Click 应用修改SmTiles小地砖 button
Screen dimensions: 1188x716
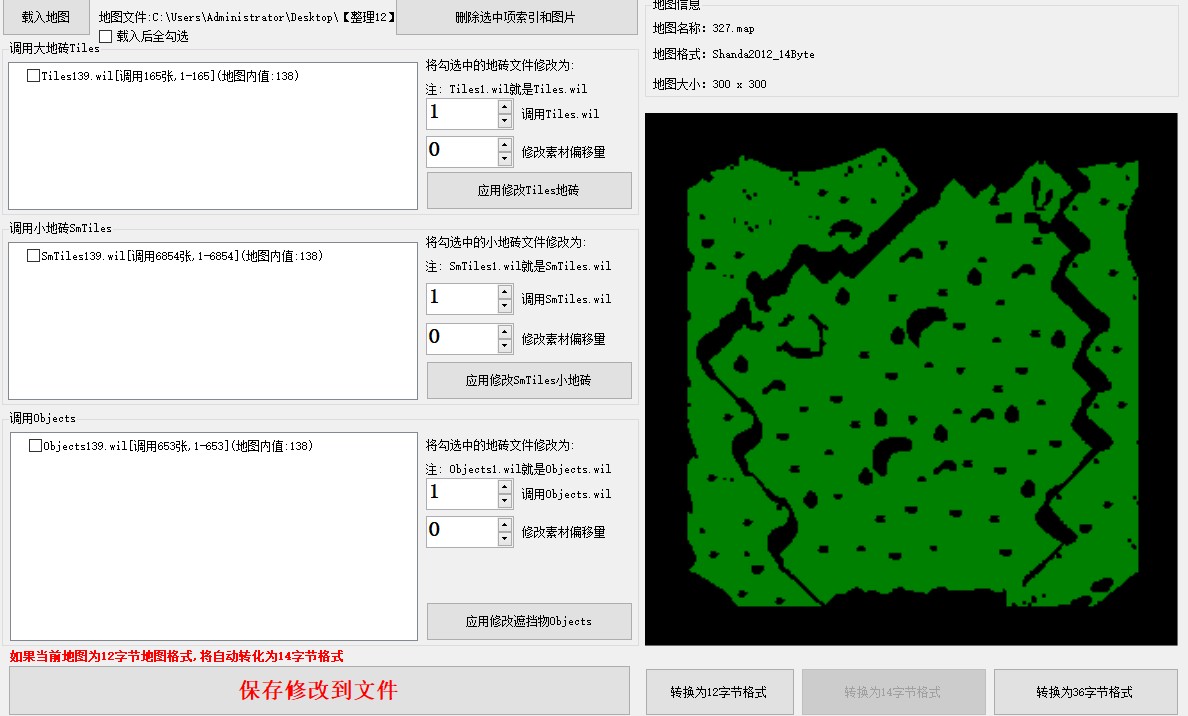tap(528, 380)
